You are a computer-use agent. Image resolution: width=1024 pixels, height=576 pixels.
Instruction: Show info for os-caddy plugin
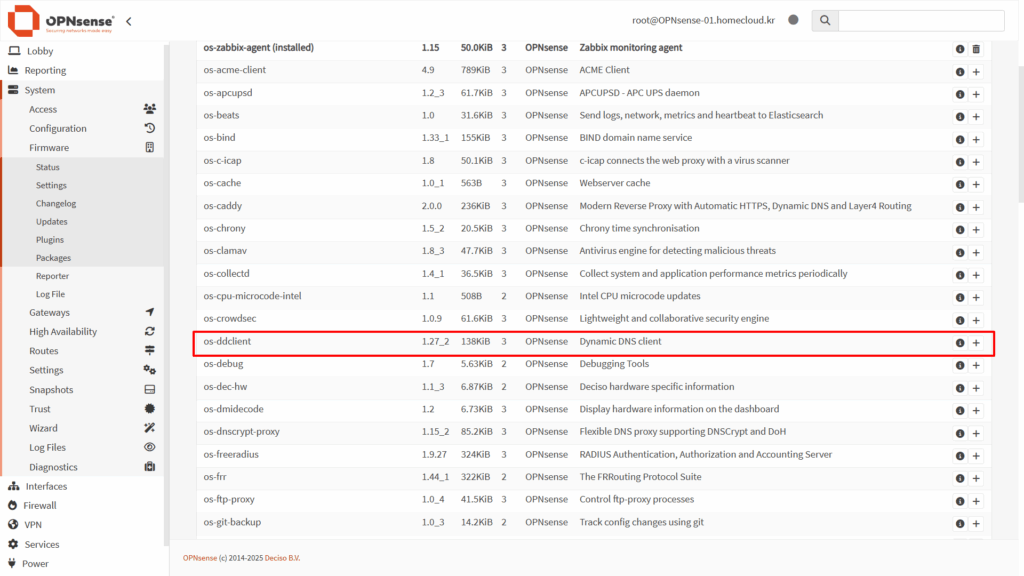(960, 207)
